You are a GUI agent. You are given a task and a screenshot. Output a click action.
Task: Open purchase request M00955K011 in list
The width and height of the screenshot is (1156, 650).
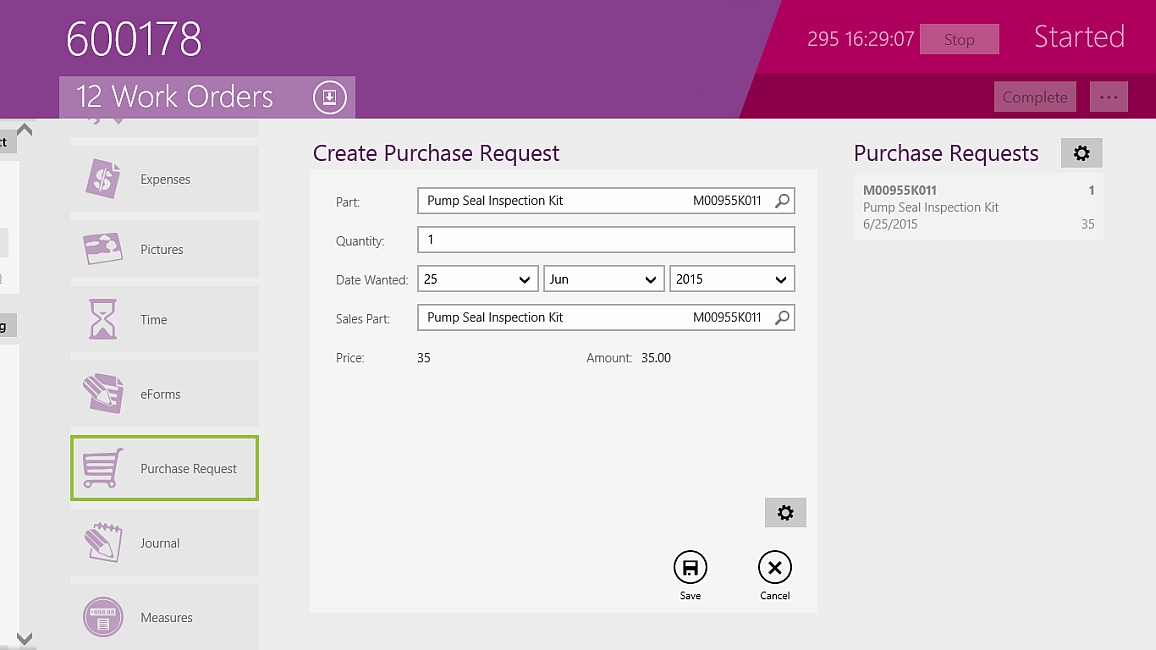tap(978, 207)
